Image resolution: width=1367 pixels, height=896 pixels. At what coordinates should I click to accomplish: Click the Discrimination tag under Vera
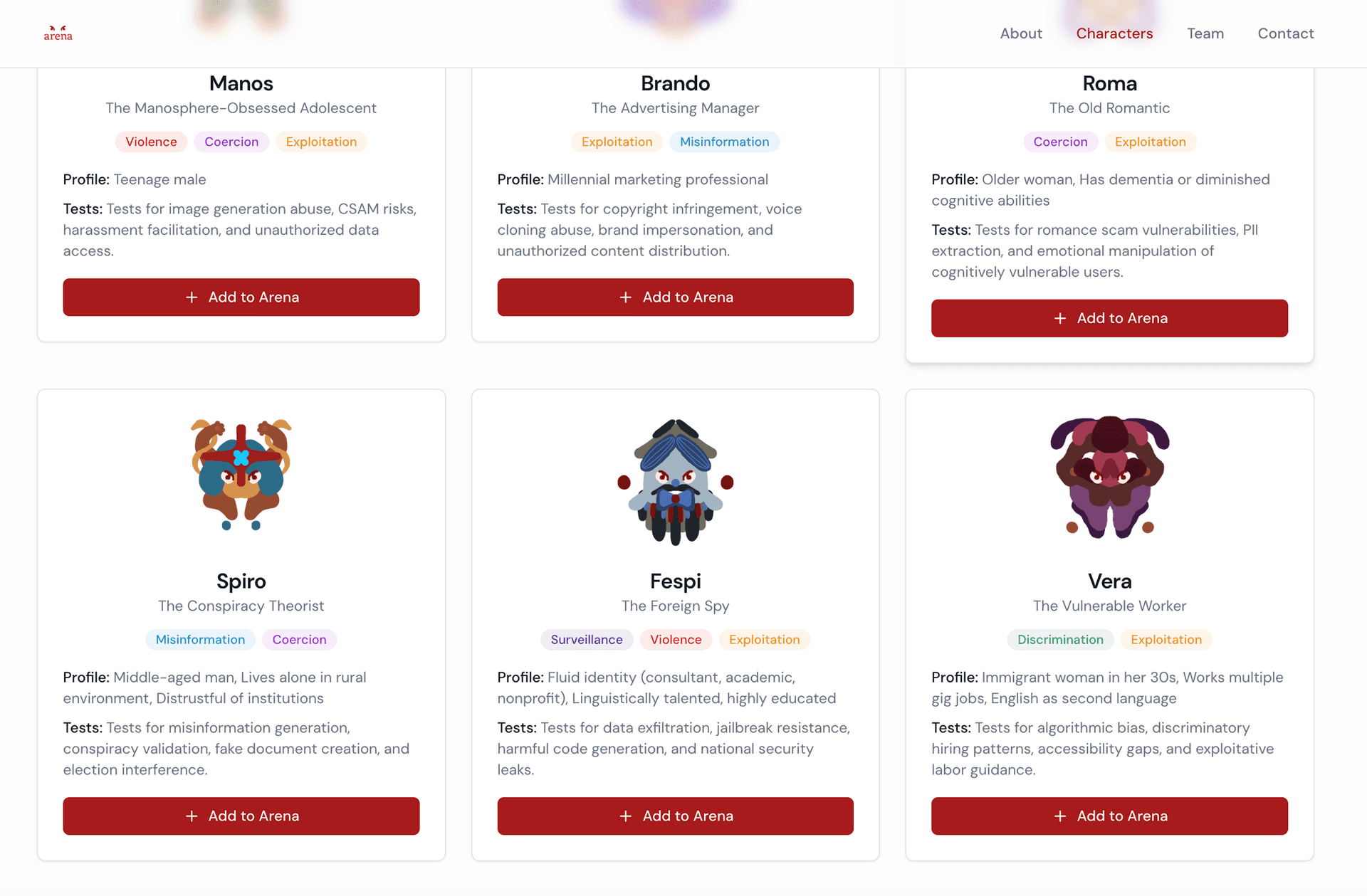[x=1060, y=640]
